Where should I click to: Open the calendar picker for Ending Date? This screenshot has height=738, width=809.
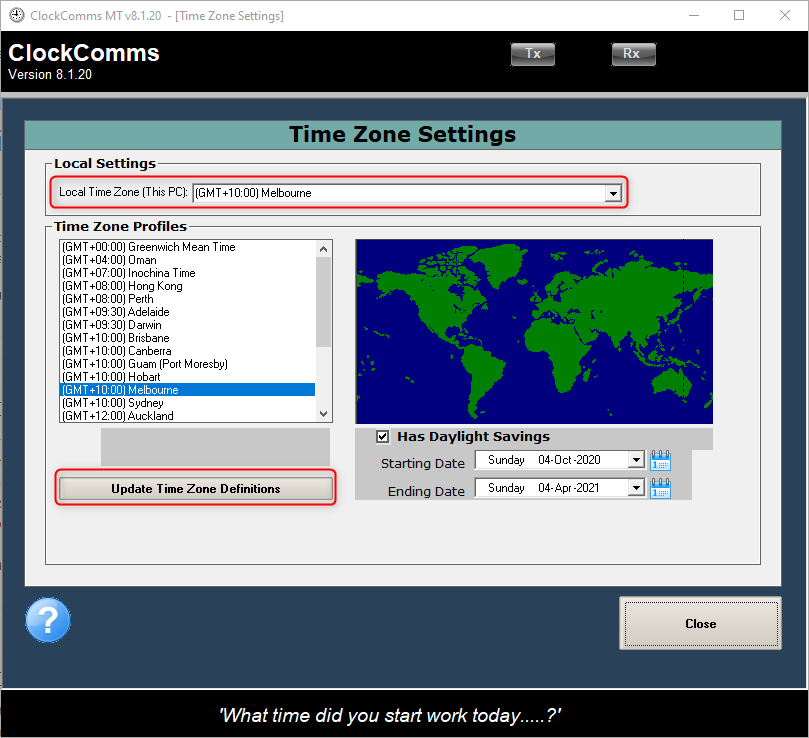[x=660, y=488]
